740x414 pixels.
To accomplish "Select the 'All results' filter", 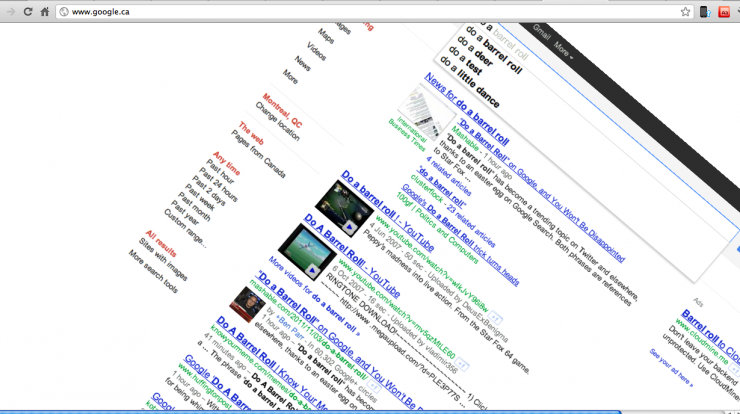I will (x=161, y=244).
